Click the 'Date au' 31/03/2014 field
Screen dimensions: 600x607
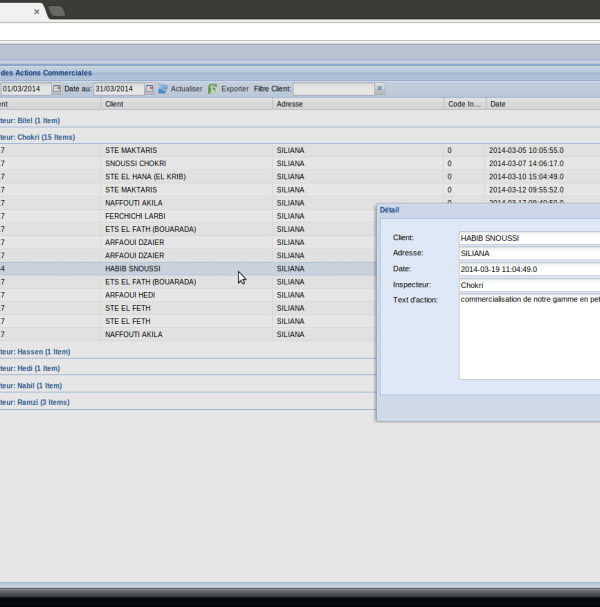tap(118, 89)
